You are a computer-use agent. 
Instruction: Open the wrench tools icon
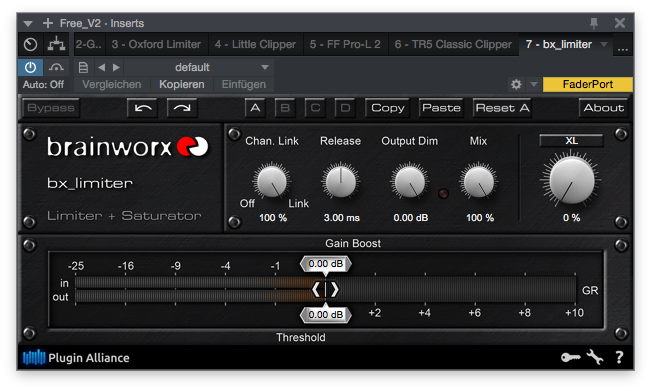595,357
